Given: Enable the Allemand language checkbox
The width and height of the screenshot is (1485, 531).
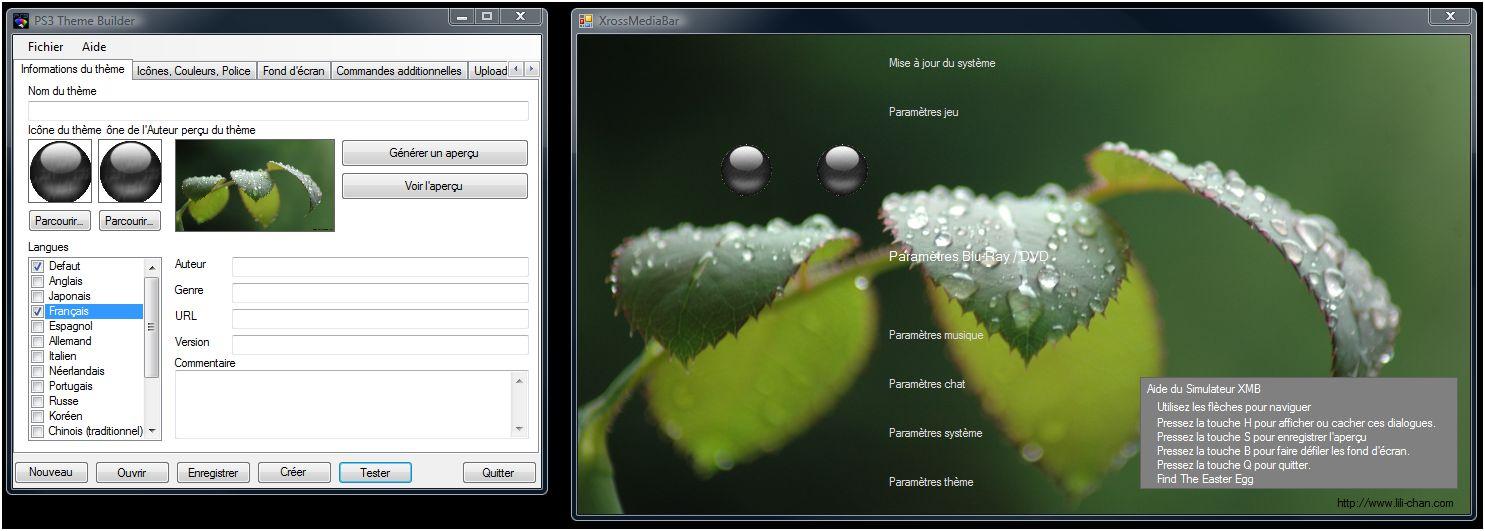Looking at the screenshot, I should pos(38,341).
